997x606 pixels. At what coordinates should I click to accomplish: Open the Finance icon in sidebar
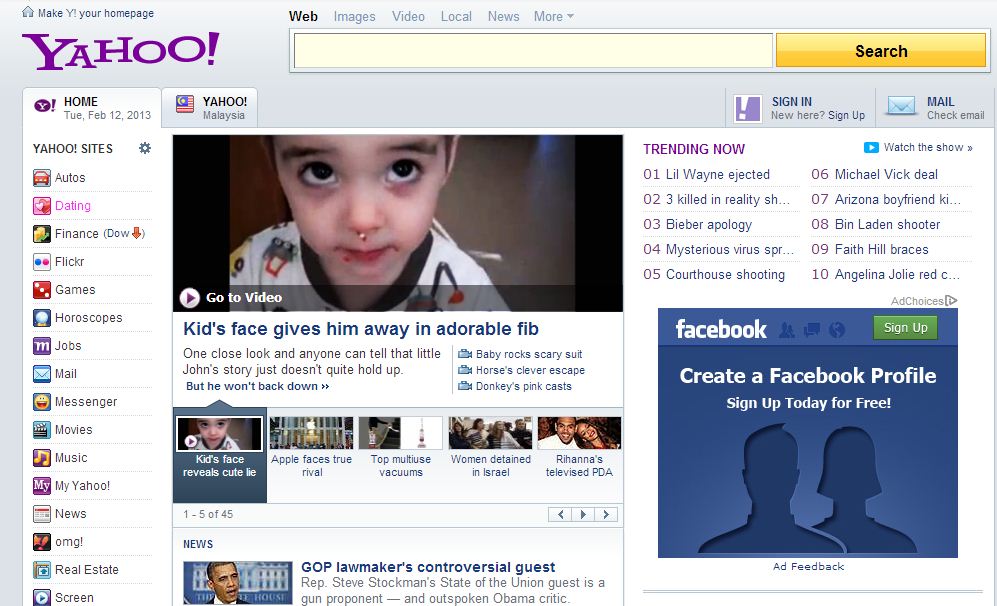pyautogui.click(x=42, y=234)
